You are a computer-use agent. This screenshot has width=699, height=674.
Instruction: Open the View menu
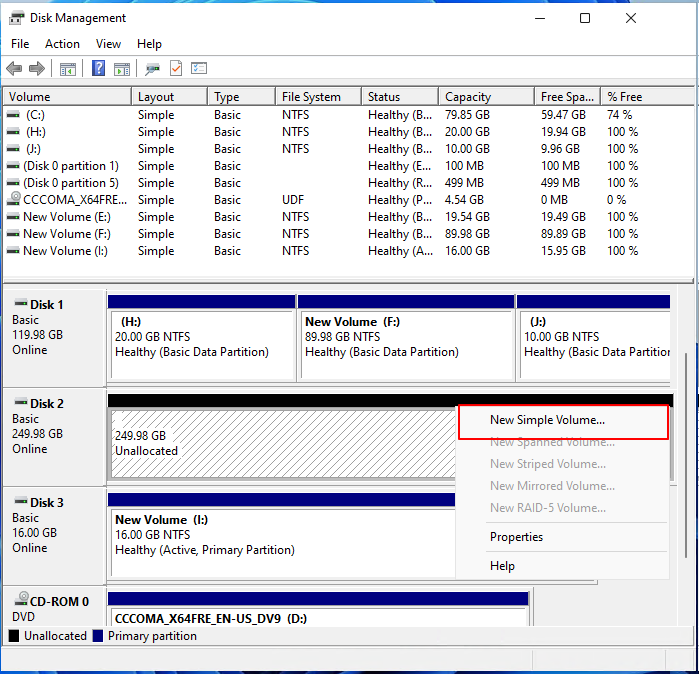[x=108, y=44]
